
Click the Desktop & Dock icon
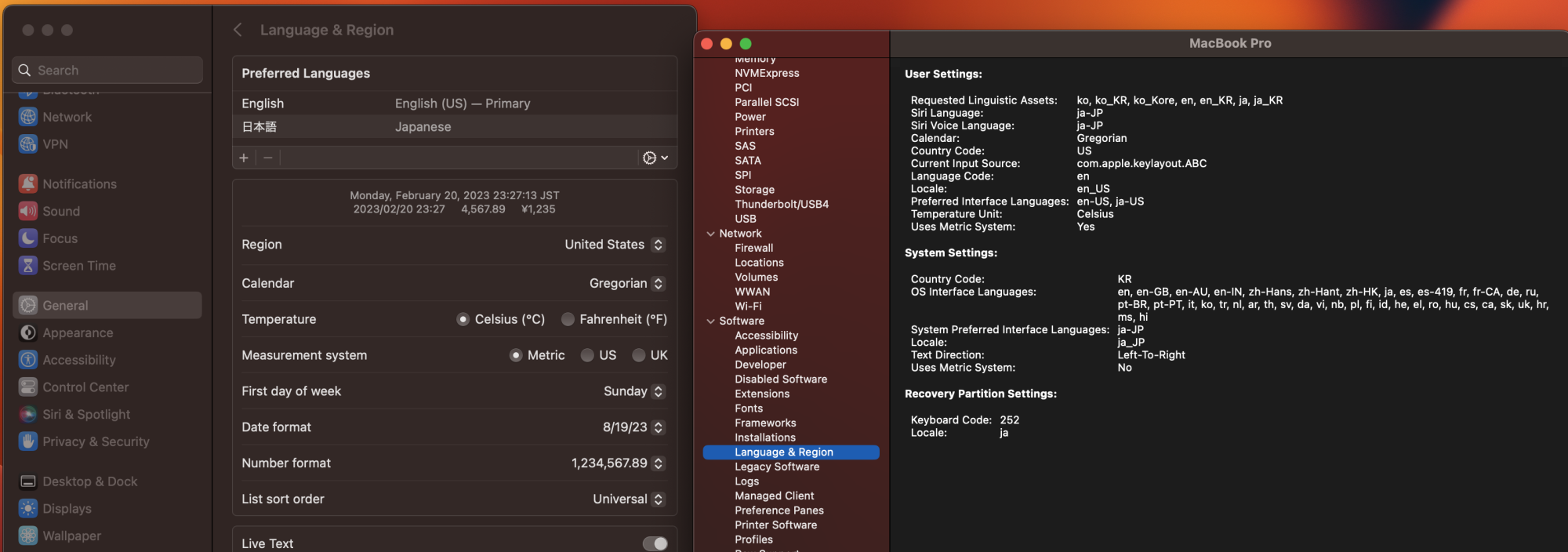[x=28, y=481]
